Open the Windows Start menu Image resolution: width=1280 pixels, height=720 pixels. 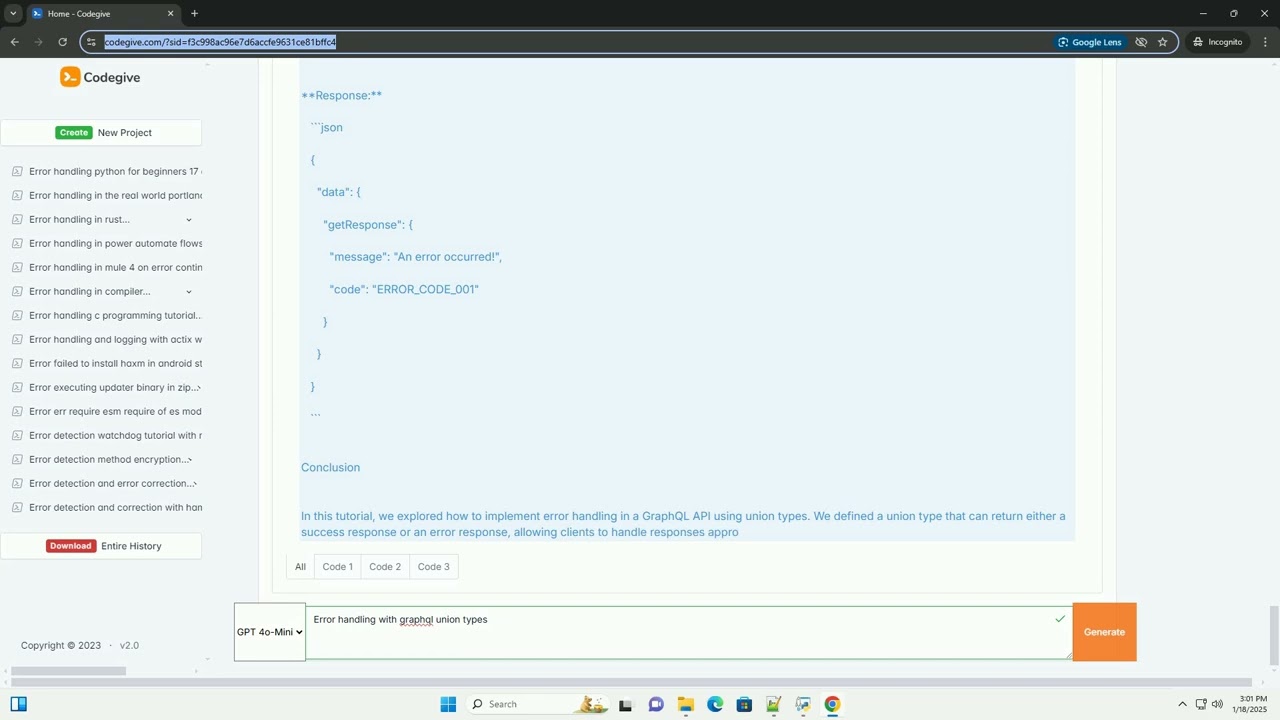pos(448,704)
